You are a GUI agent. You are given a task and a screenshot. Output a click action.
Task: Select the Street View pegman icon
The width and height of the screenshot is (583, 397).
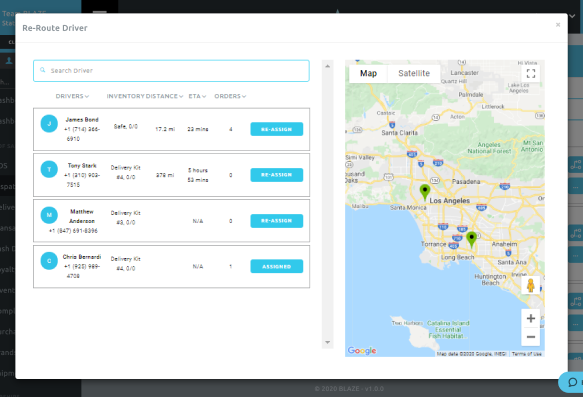[531, 285]
